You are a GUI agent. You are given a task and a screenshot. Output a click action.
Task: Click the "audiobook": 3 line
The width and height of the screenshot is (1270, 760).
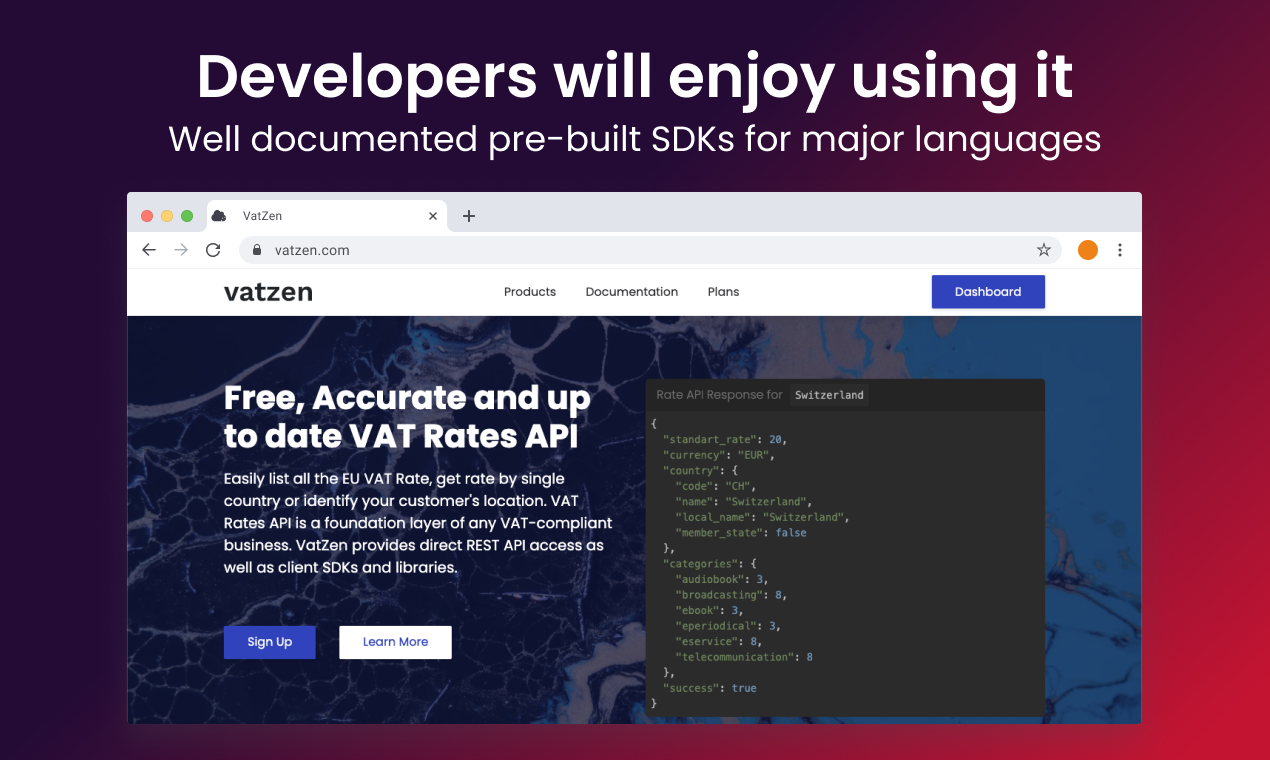(x=723, y=579)
